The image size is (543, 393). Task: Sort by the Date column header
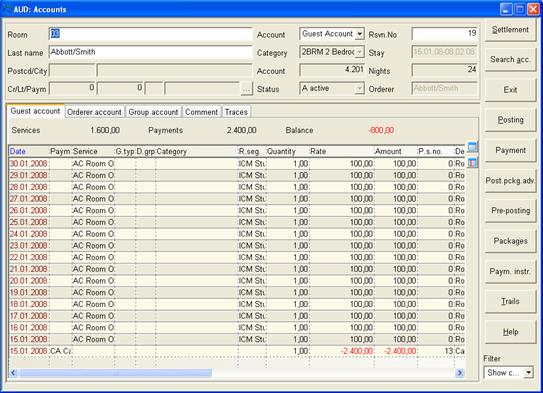pyautogui.click(x=29, y=152)
